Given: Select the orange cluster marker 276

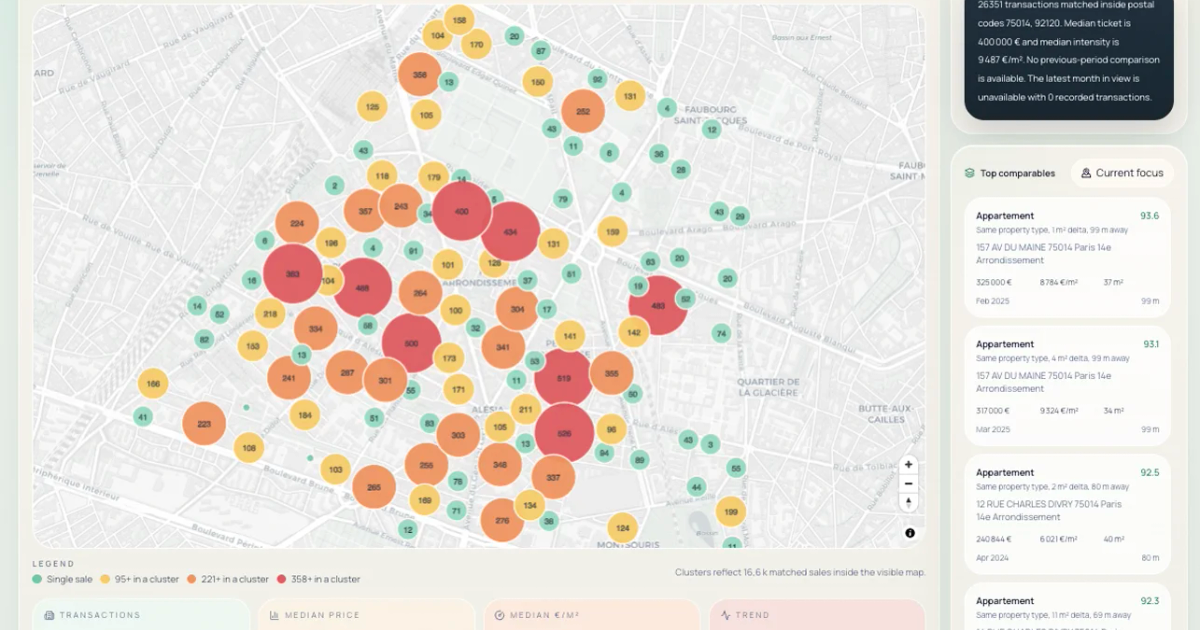Looking at the screenshot, I should (502, 520).
